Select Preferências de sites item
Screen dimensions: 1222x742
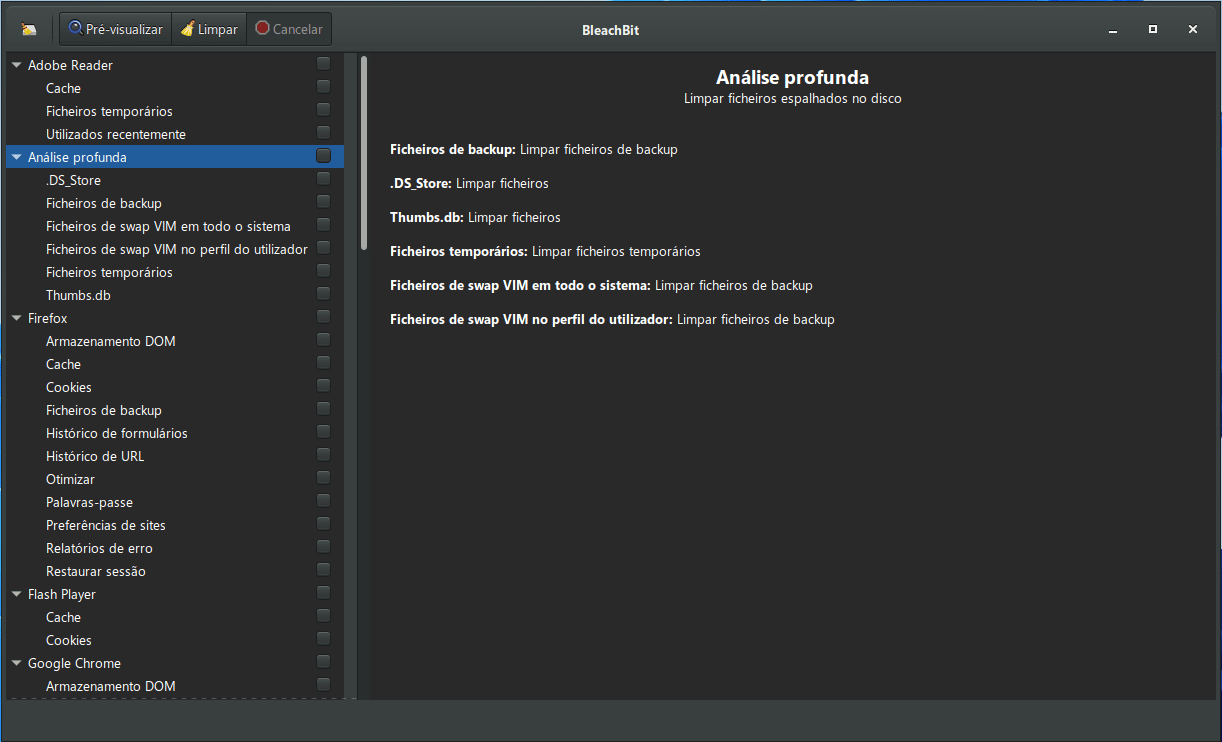[175, 525]
